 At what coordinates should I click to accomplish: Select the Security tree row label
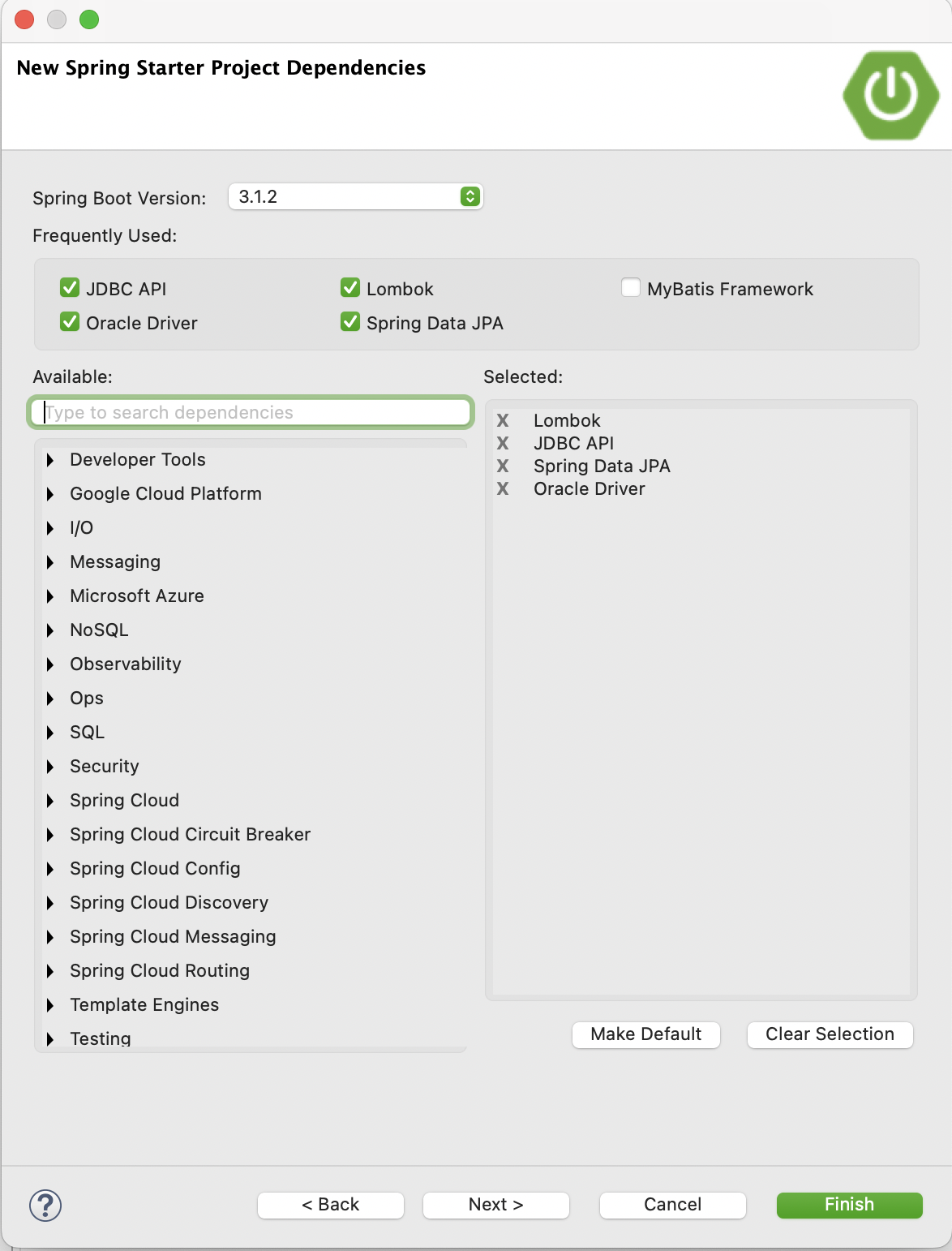coord(105,767)
